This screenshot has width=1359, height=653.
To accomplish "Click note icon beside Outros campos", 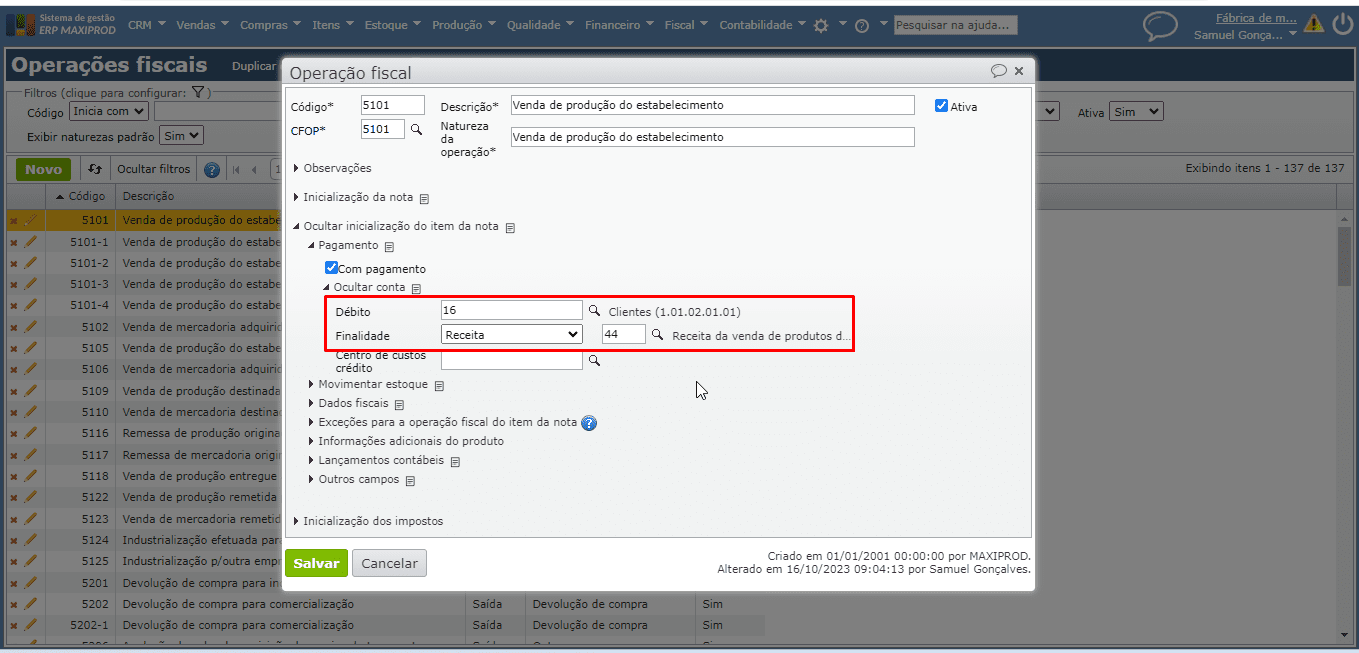I will tap(410, 480).
